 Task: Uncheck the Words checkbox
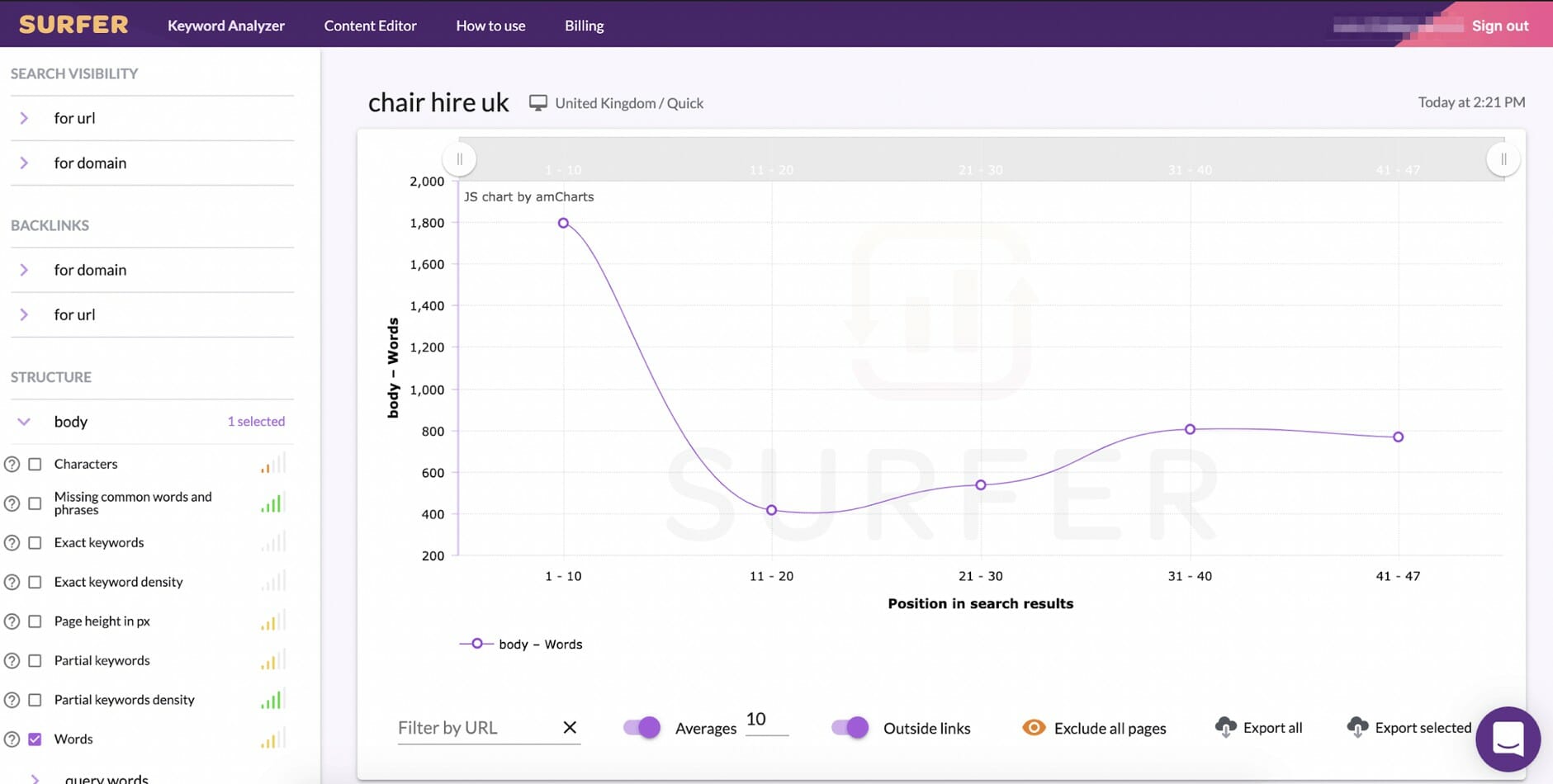coord(35,739)
